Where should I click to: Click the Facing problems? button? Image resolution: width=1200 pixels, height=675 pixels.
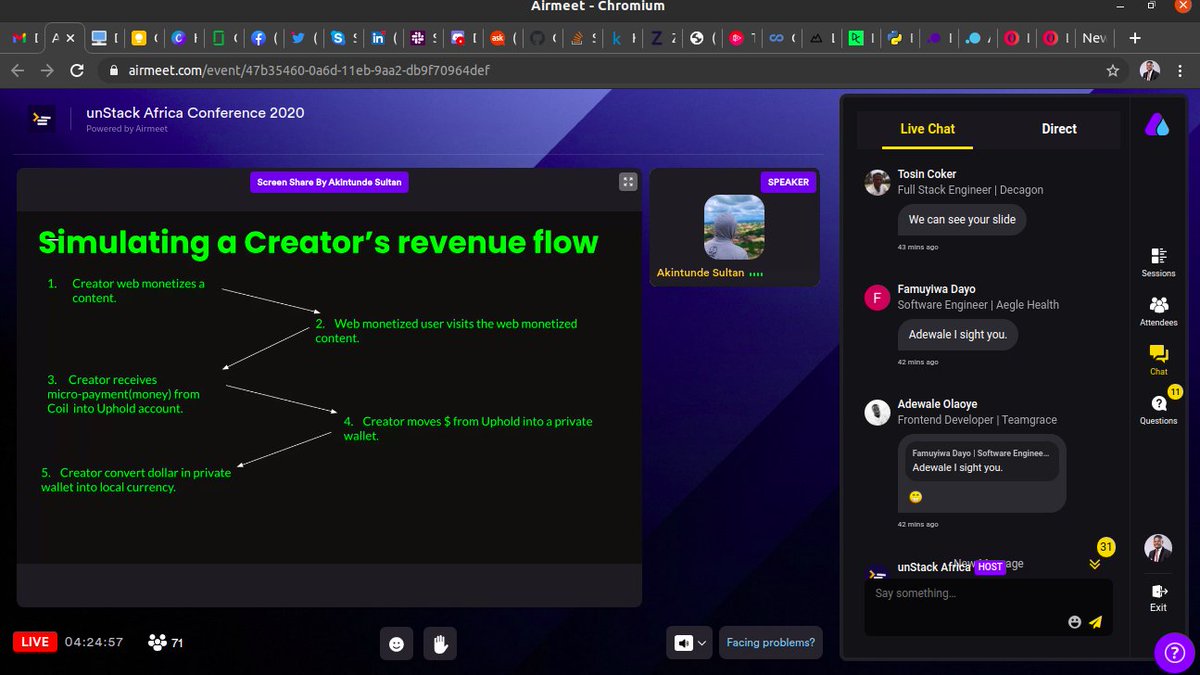(770, 643)
